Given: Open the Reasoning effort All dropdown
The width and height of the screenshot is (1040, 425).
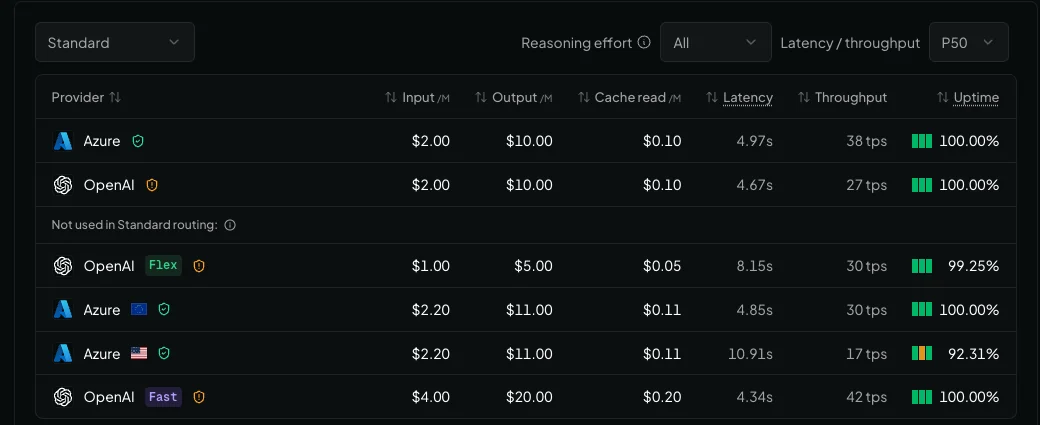Looking at the screenshot, I should coord(716,42).
